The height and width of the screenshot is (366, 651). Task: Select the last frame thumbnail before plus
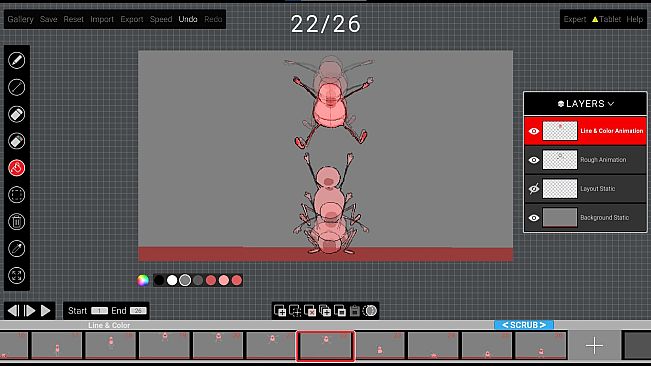click(541, 345)
